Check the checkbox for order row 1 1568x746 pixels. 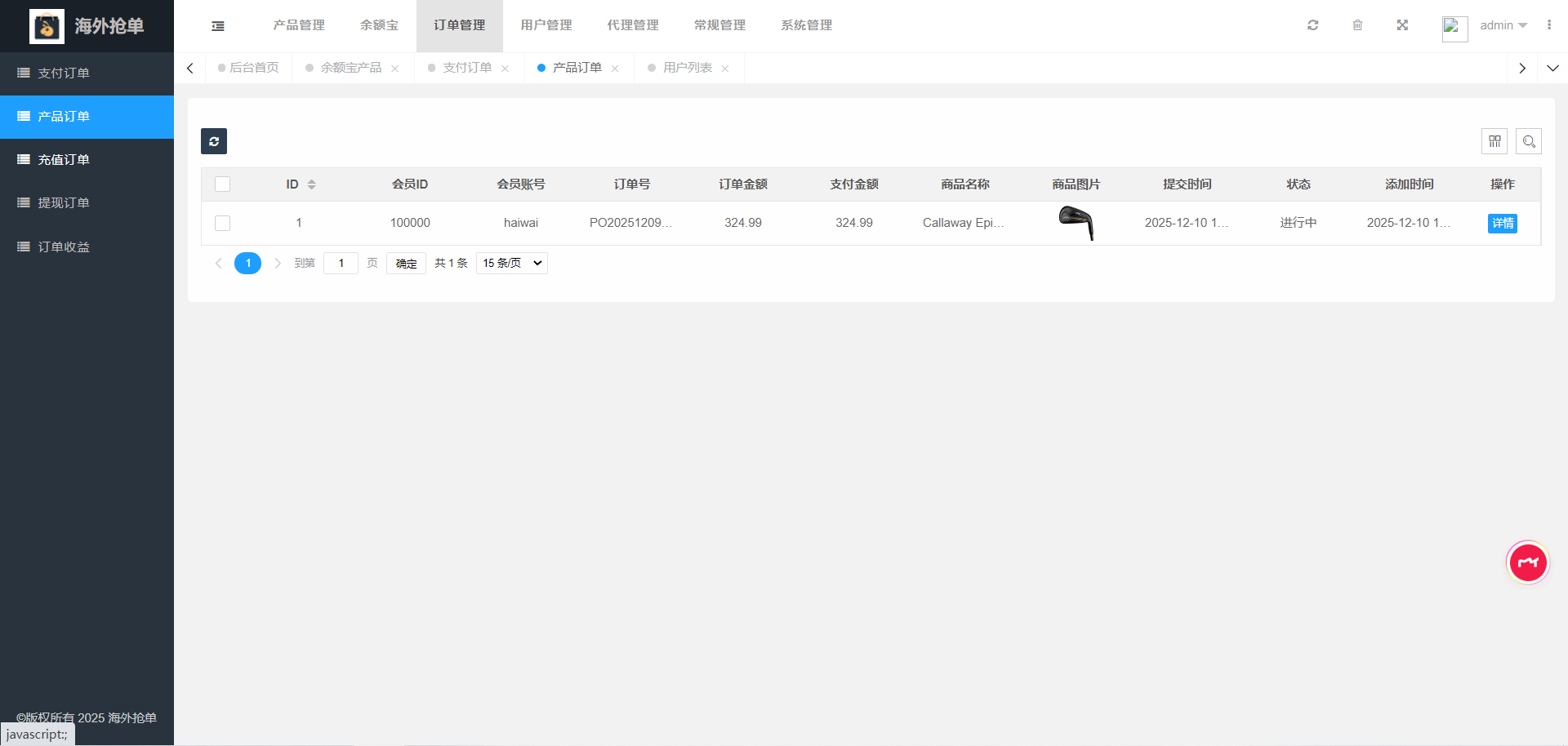point(222,223)
